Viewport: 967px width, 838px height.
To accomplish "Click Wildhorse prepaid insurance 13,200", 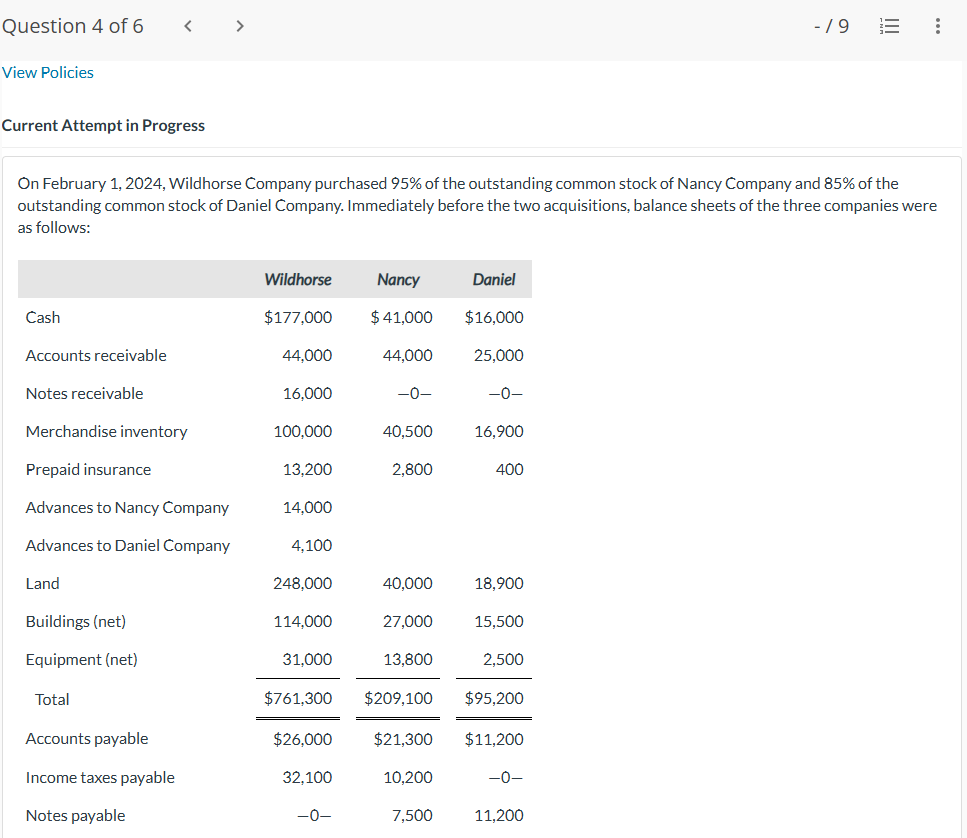I will point(307,470).
